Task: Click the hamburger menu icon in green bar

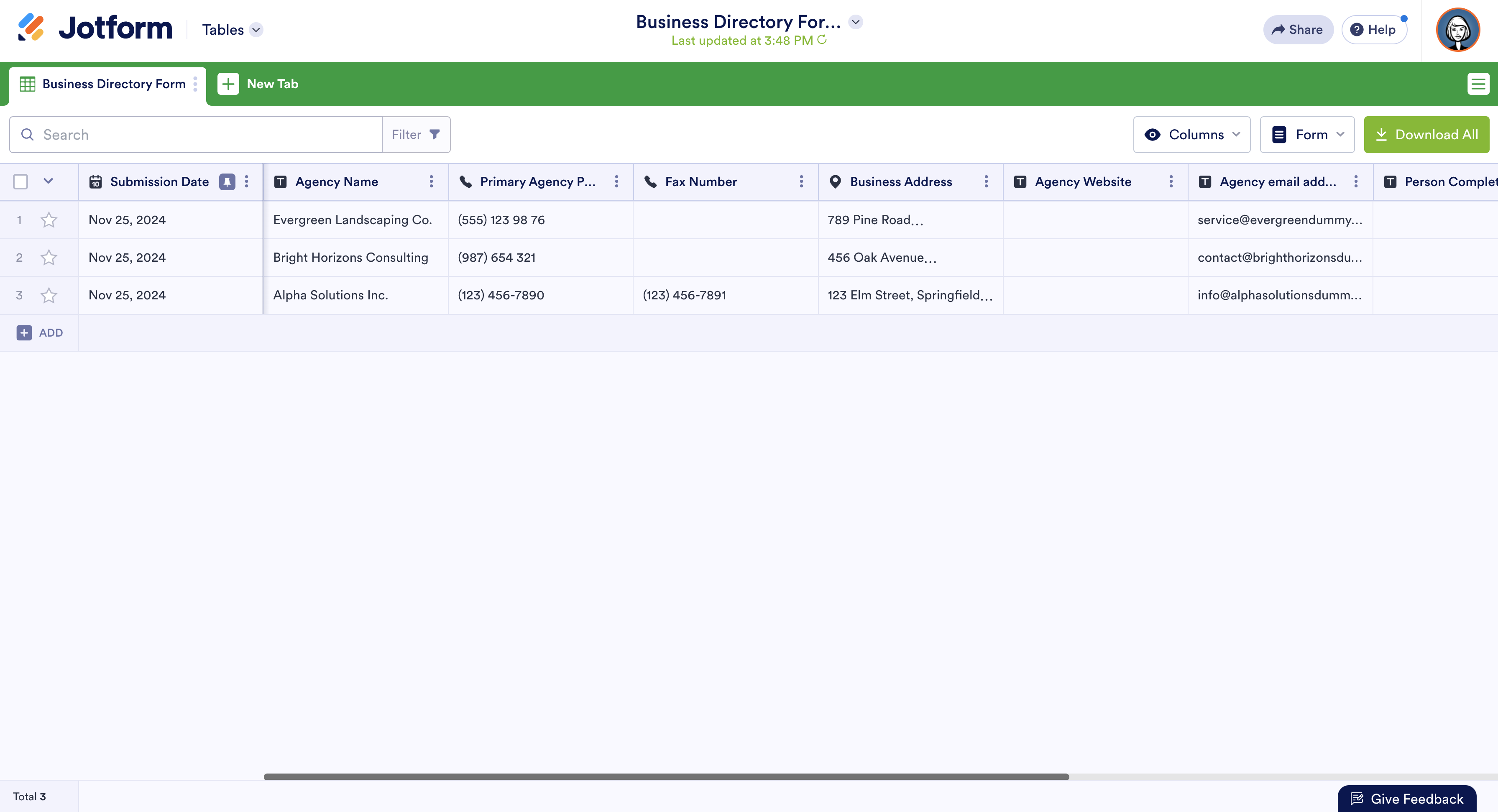Action: [x=1478, y=84]
